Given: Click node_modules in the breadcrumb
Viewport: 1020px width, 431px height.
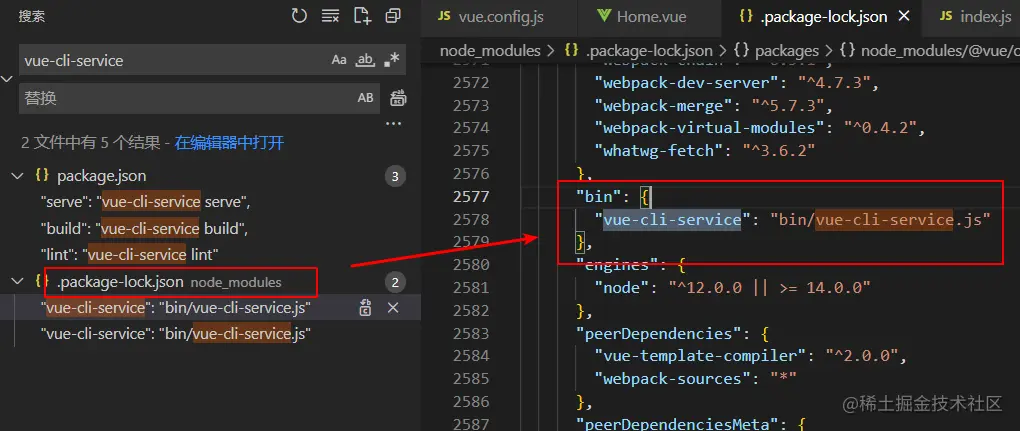Looking at the screenshot, I should click(x=490, y=50).
